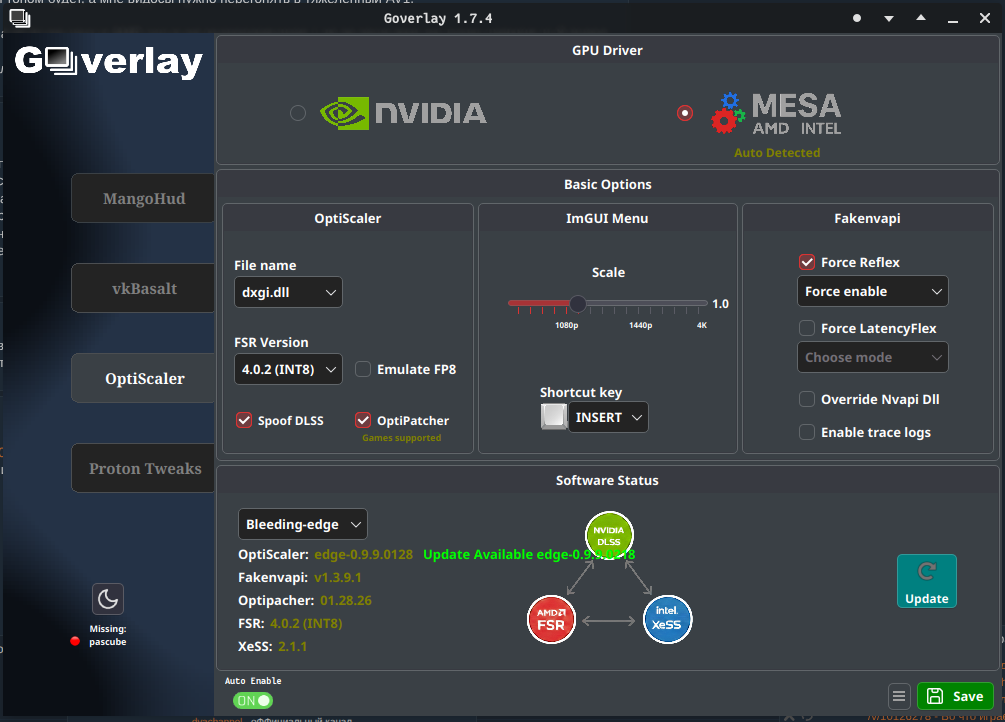The image size is (1005, 722).
Task: Click the MESA AMD Intel logo
Action: coord(776,113)
